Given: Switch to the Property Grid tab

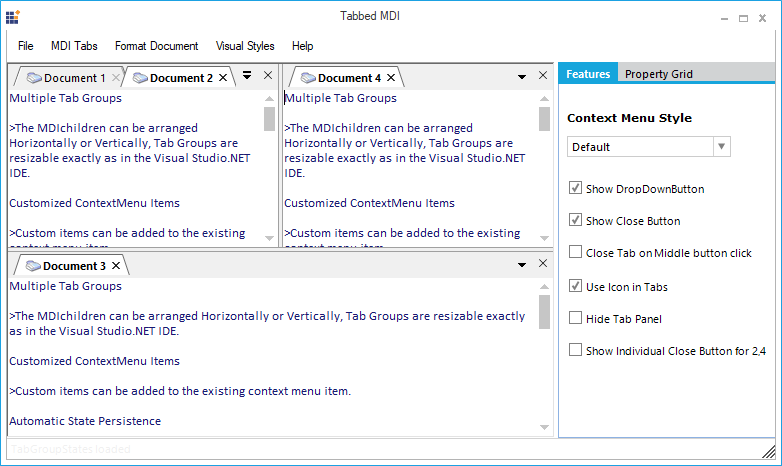Looking at the screenshot, I should point(658,74).
